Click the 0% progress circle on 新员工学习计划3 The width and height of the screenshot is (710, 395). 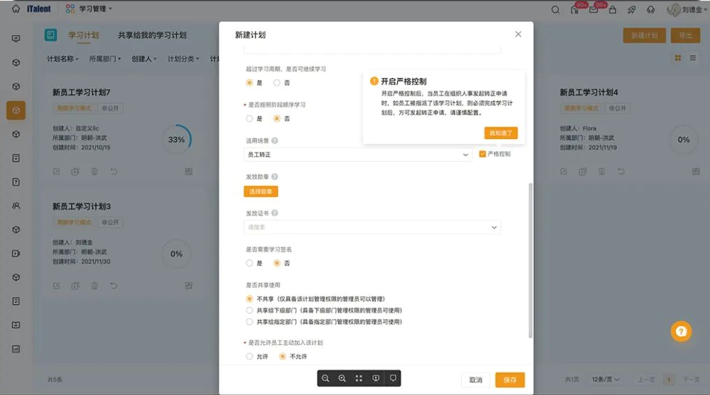coord(177,254)
